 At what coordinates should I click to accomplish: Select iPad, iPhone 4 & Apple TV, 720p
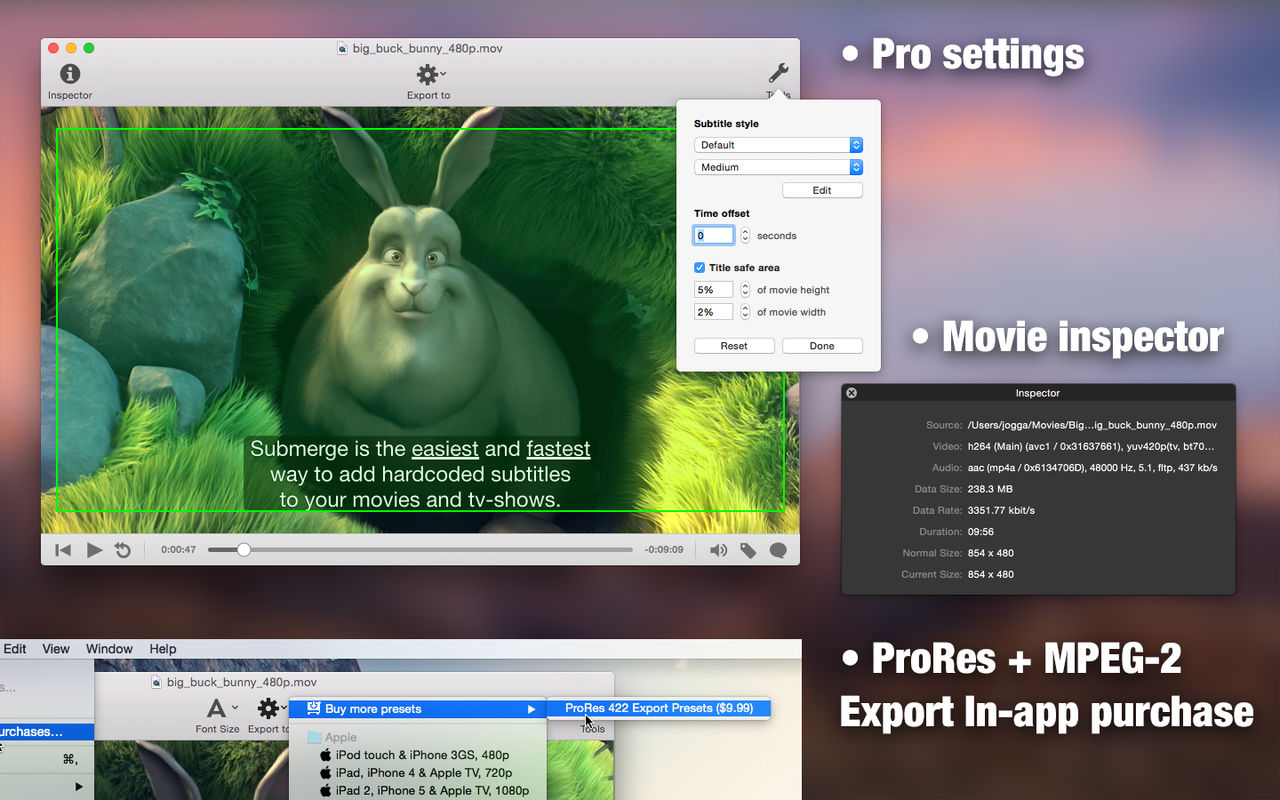416,773
